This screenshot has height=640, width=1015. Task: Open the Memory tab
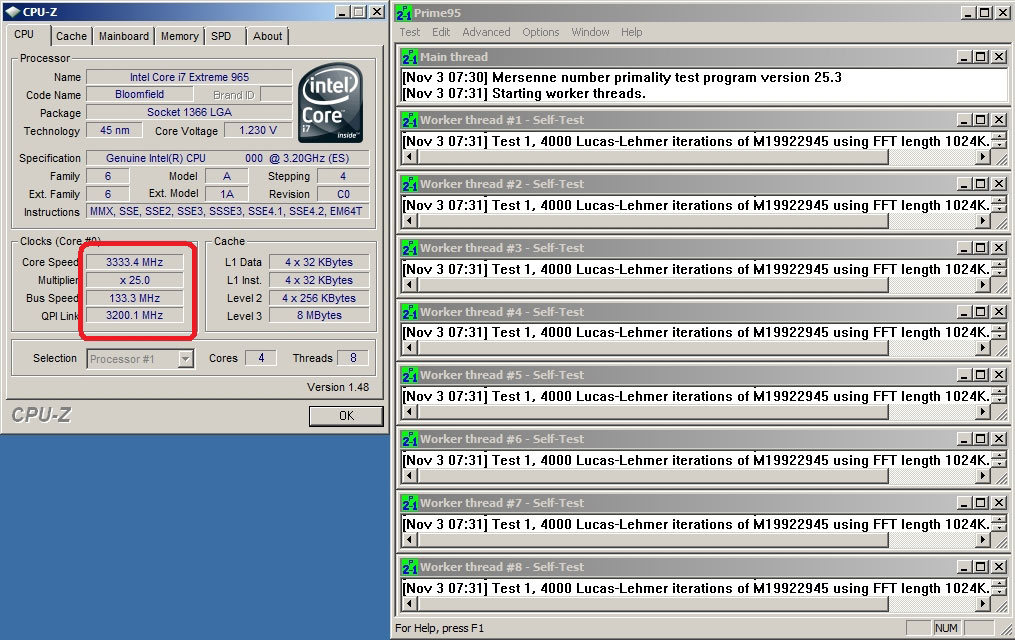[179, 36]
